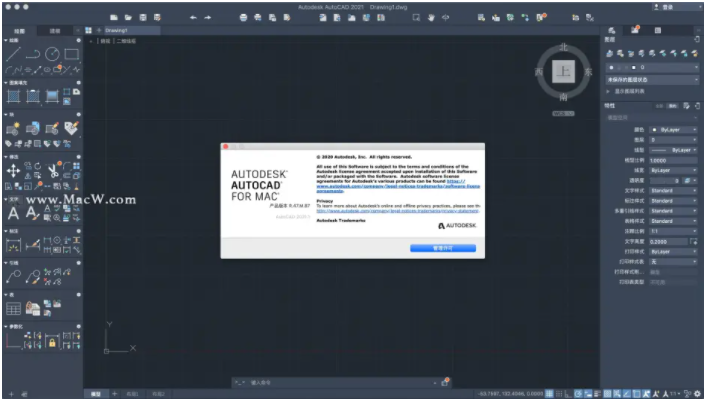The width and height of the screenshot is (704, 400).
Task: Click the Print icon in the toolbar
Action: pyautogui.click(x=243, y=18)
